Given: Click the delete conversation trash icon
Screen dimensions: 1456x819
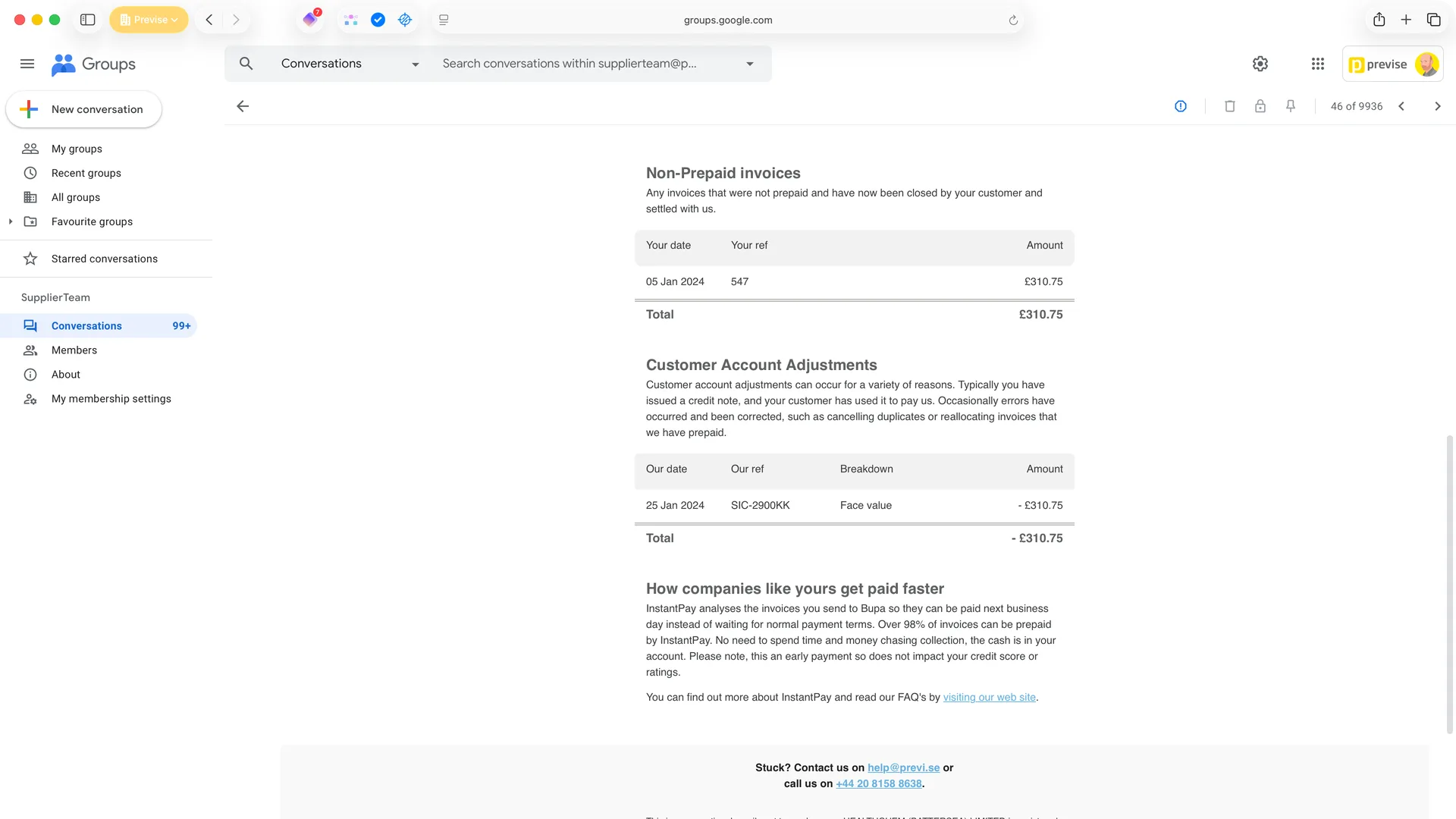Looking at the screenshot, I should [x=1229, y=106].
